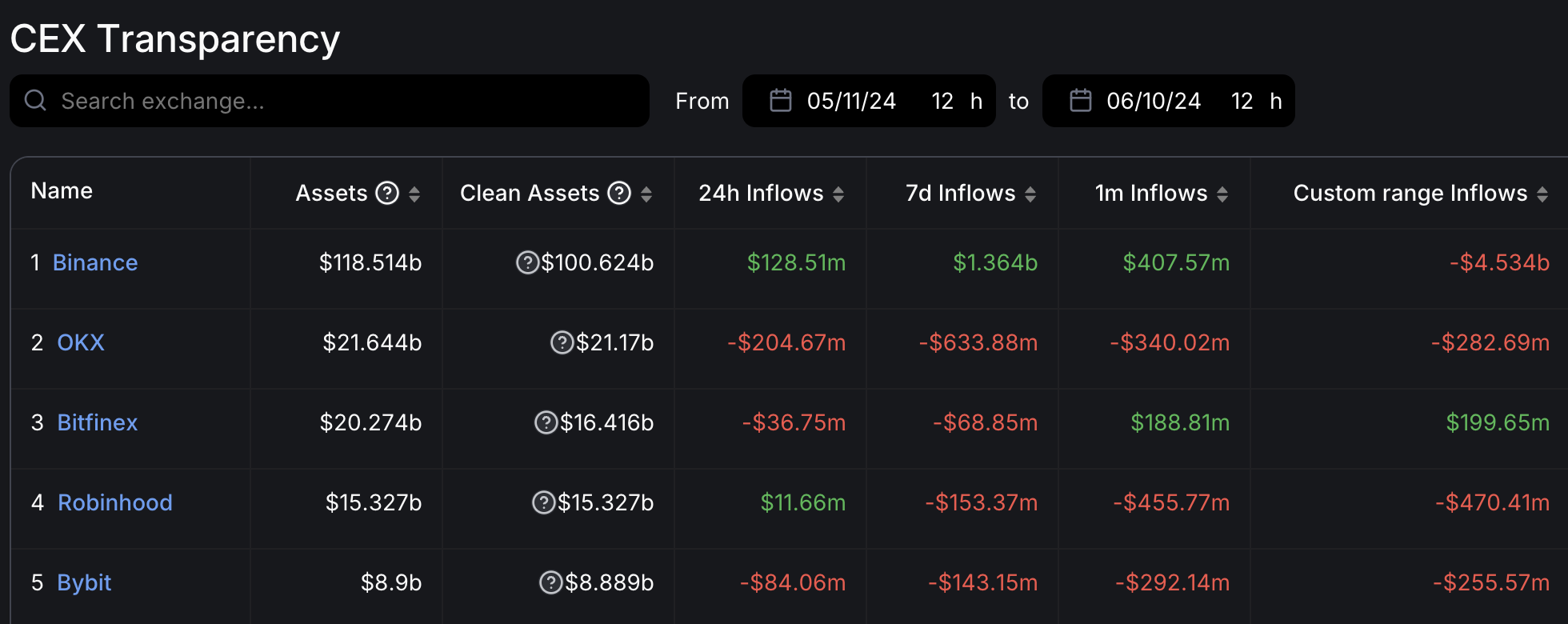
Task: Sort by 7d Inflows column
Action: 1030,194
